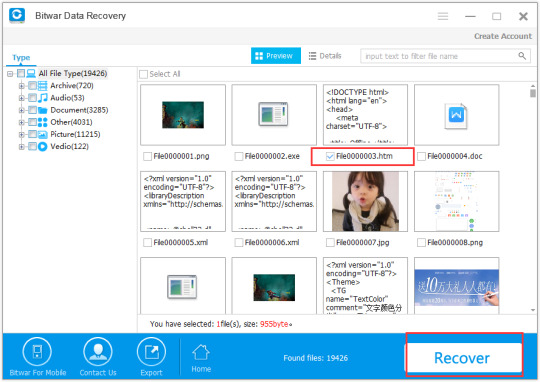Screen dimensions: 540x382
Task: Click the Bitwar Data Recovery logo icon
Action: click(x=17, y=15)
